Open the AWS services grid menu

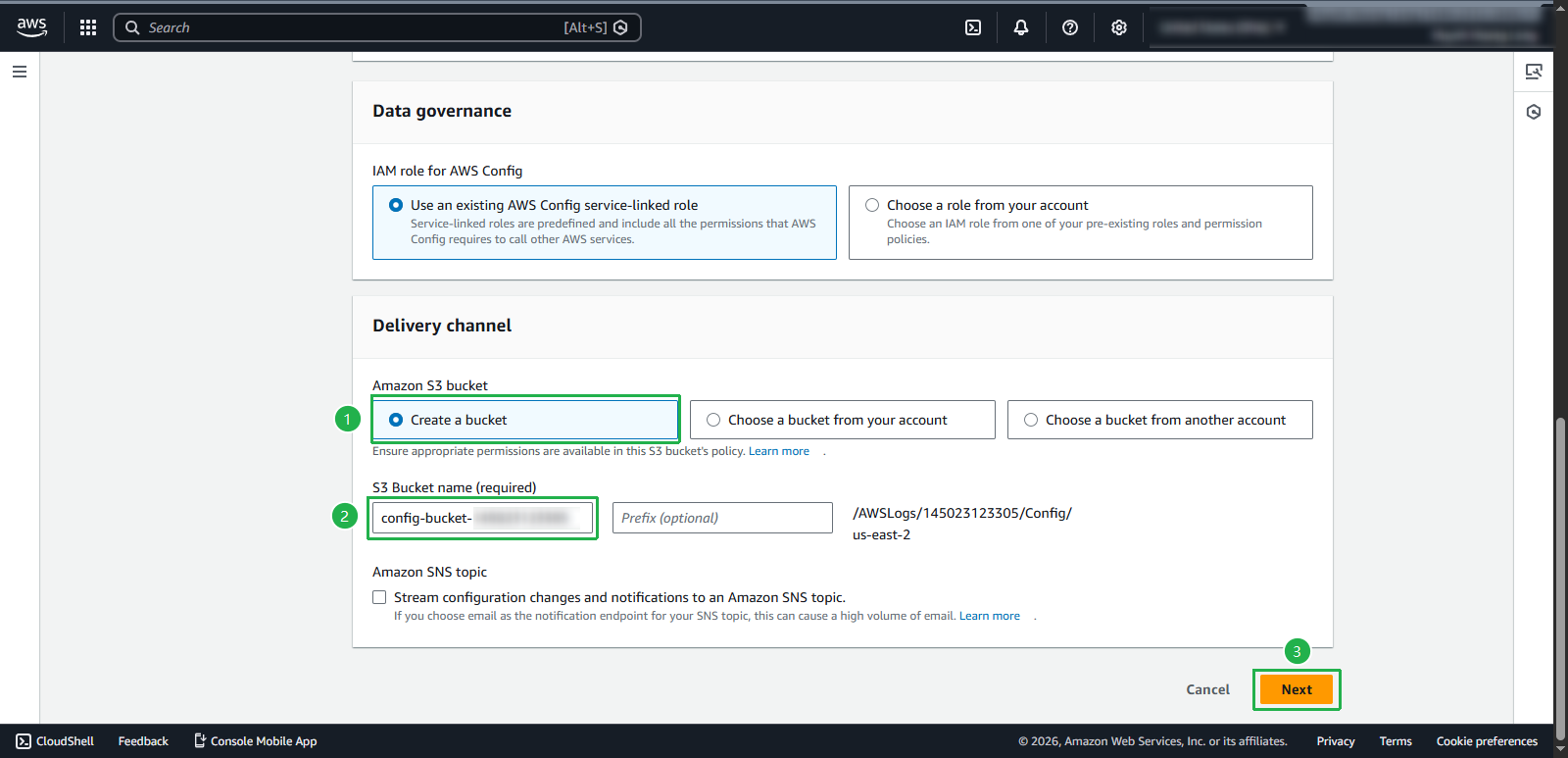pyautogui.click(x=88, y=27)
